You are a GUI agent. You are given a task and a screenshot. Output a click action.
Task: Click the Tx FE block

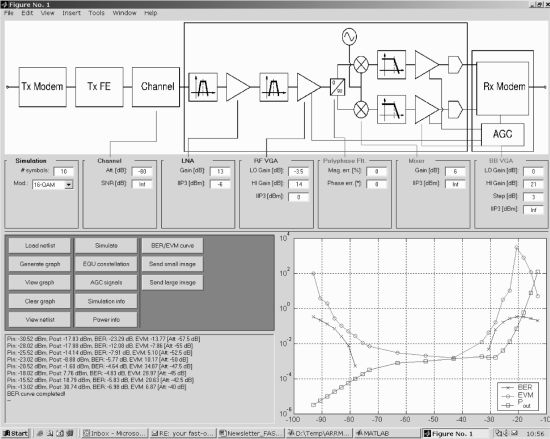point(99,87)
